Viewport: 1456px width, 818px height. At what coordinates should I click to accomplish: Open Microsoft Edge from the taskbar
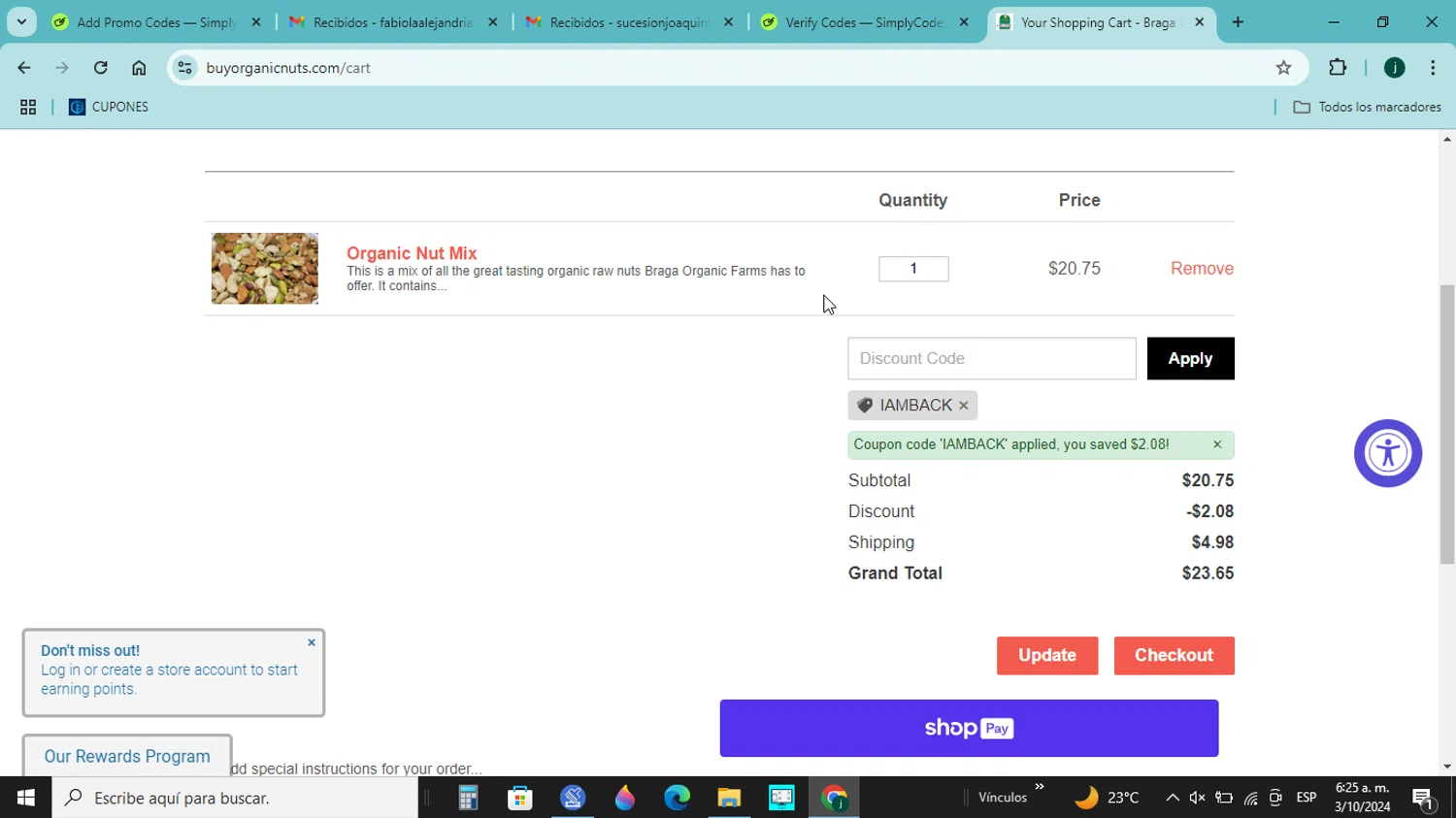coord(677,798)
